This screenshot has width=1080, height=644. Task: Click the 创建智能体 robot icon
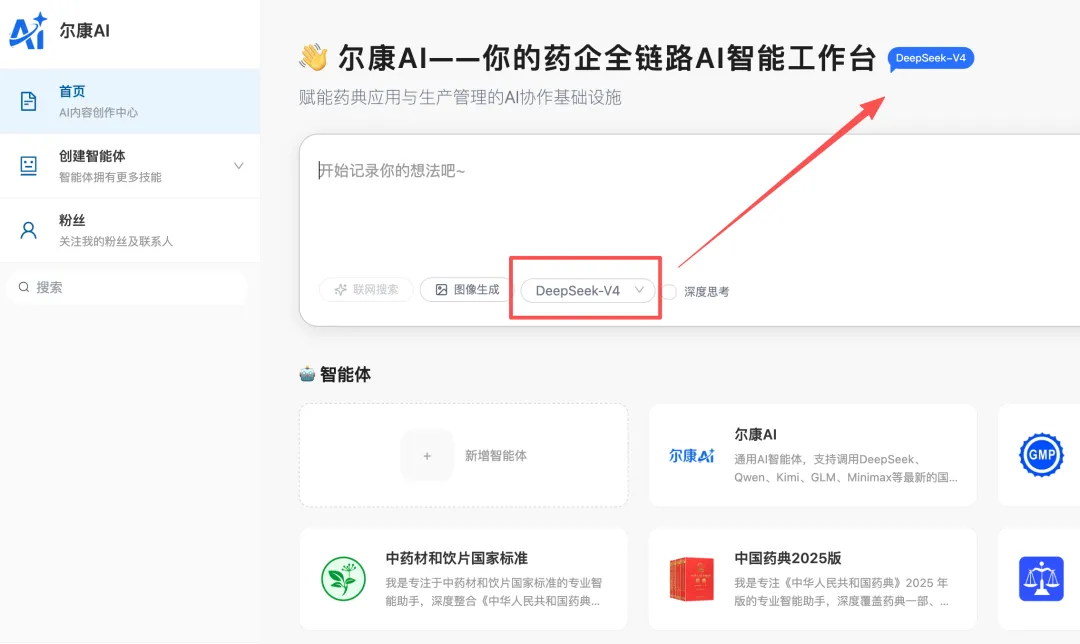[x=28, y=166]
